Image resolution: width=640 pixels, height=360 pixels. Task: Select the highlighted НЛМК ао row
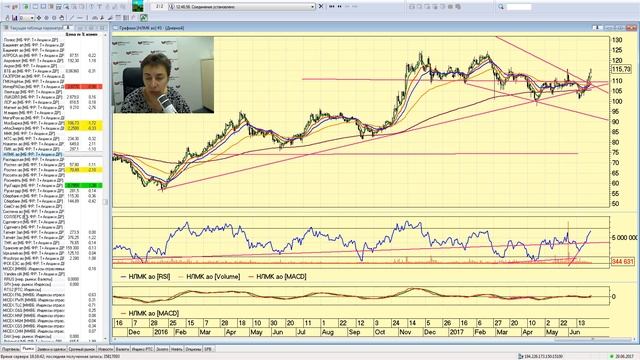(52, 154)
